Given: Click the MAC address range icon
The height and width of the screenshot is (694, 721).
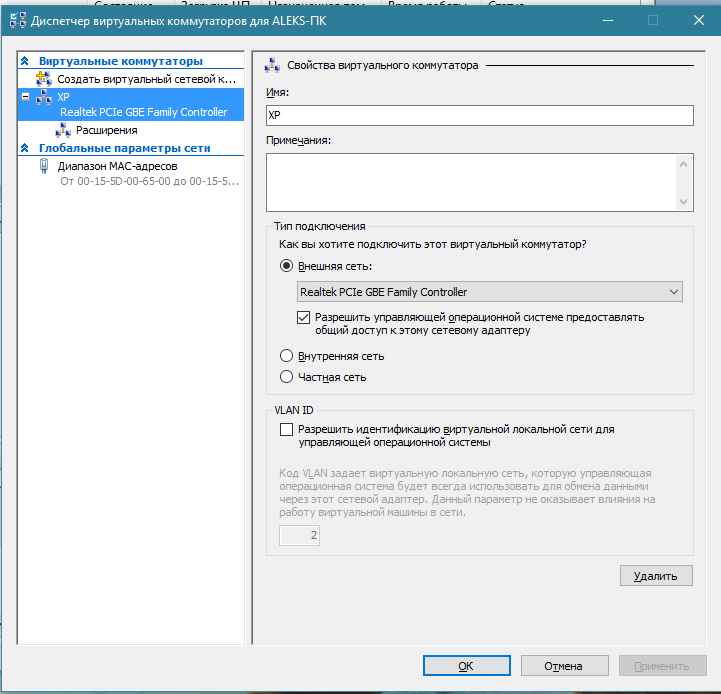Looking at the screenshot, I should click(x=44, y=166).
